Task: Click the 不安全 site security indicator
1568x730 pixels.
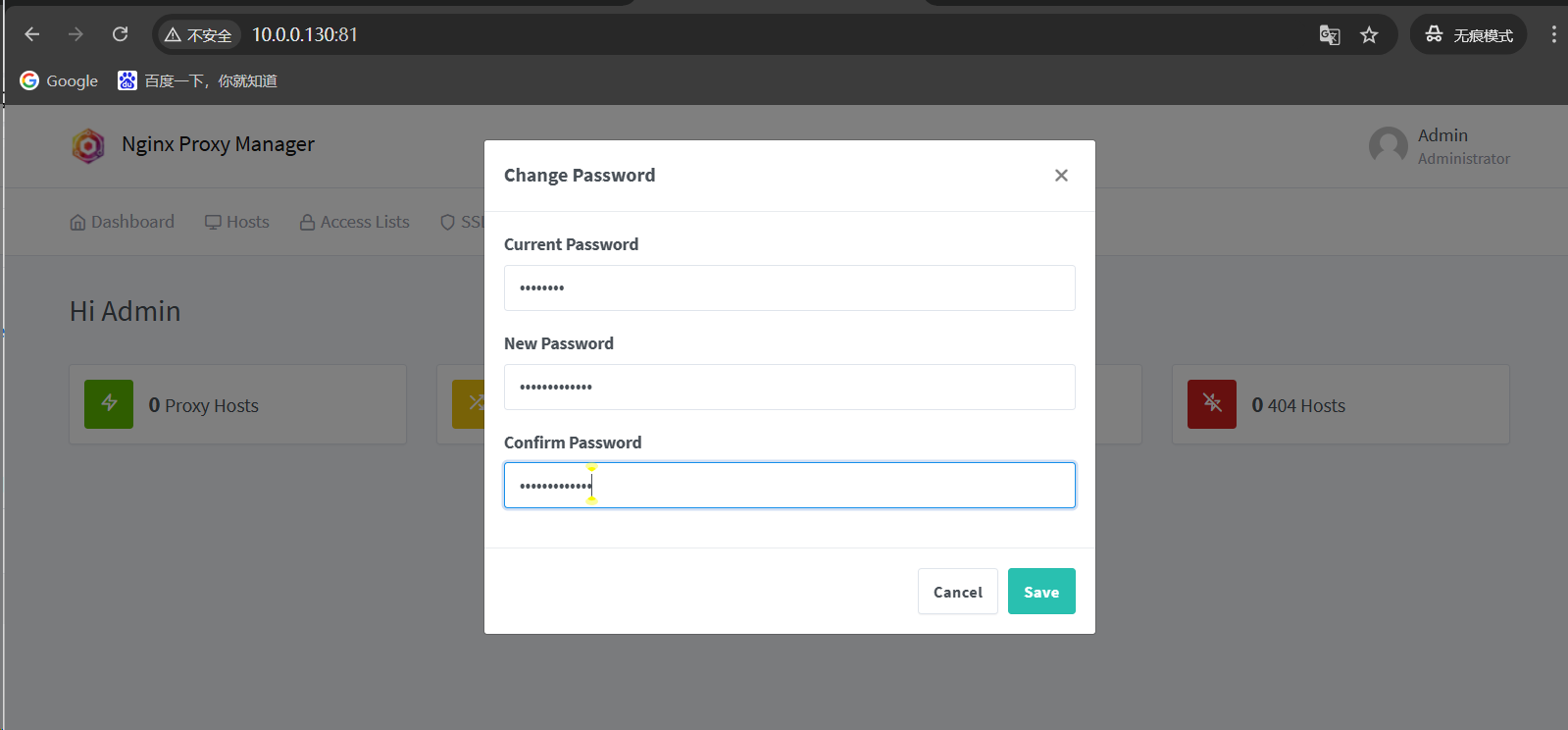Action: coord(199,35)
